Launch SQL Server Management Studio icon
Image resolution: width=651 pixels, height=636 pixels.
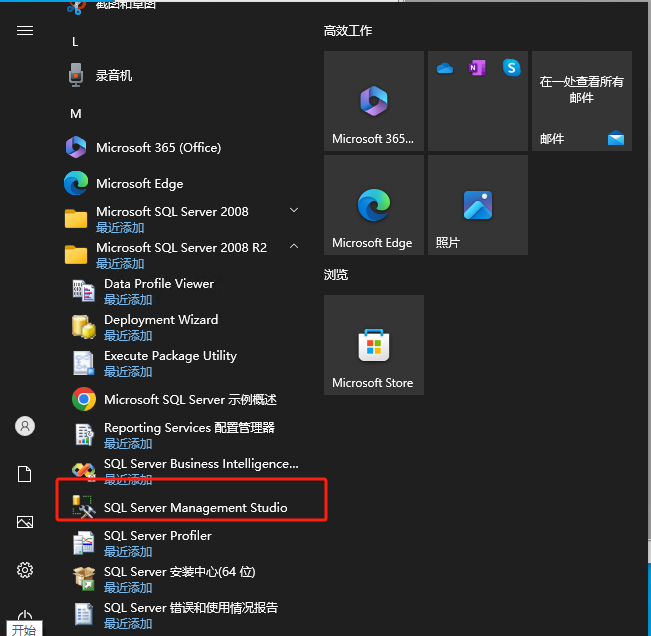[x=83, y=507]
